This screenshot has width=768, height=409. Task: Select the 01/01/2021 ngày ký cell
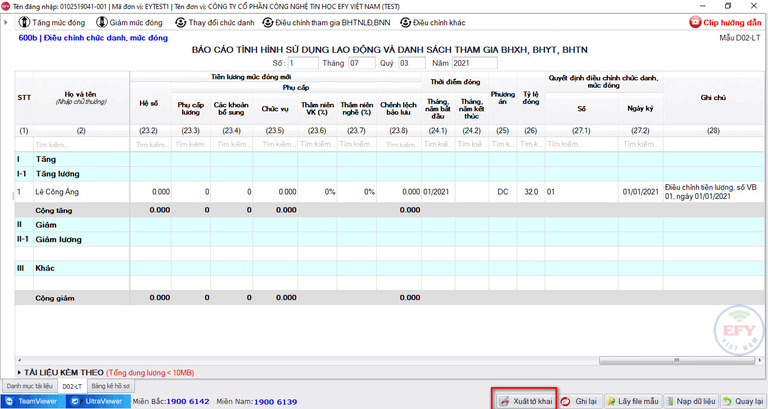point(641,192)
